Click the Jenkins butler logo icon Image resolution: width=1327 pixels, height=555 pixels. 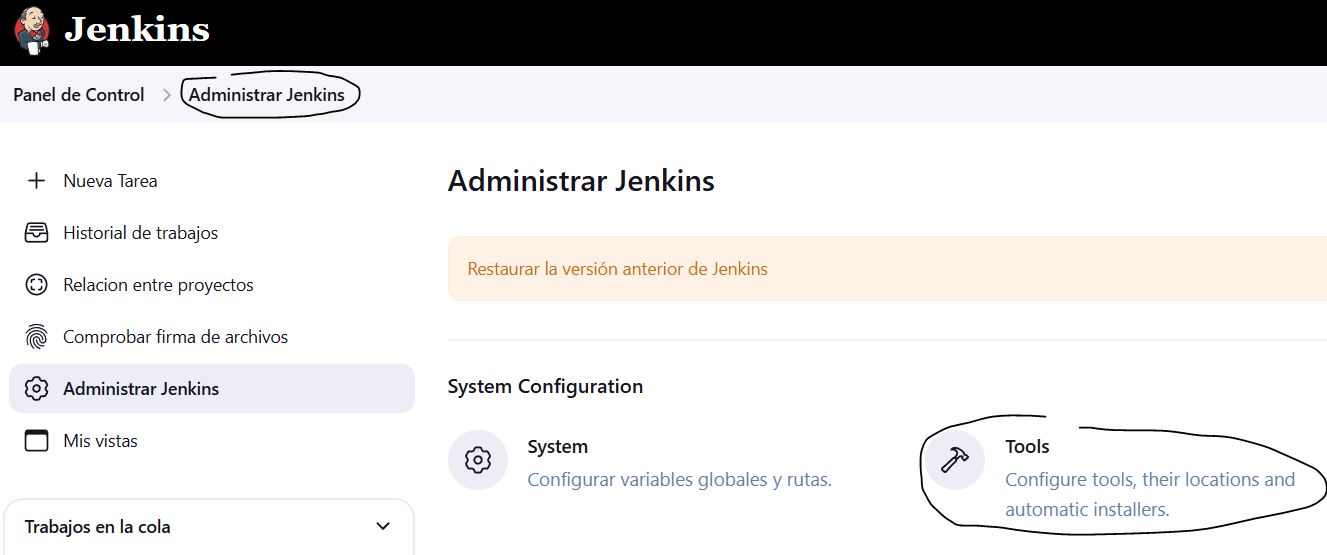(31, 30)
